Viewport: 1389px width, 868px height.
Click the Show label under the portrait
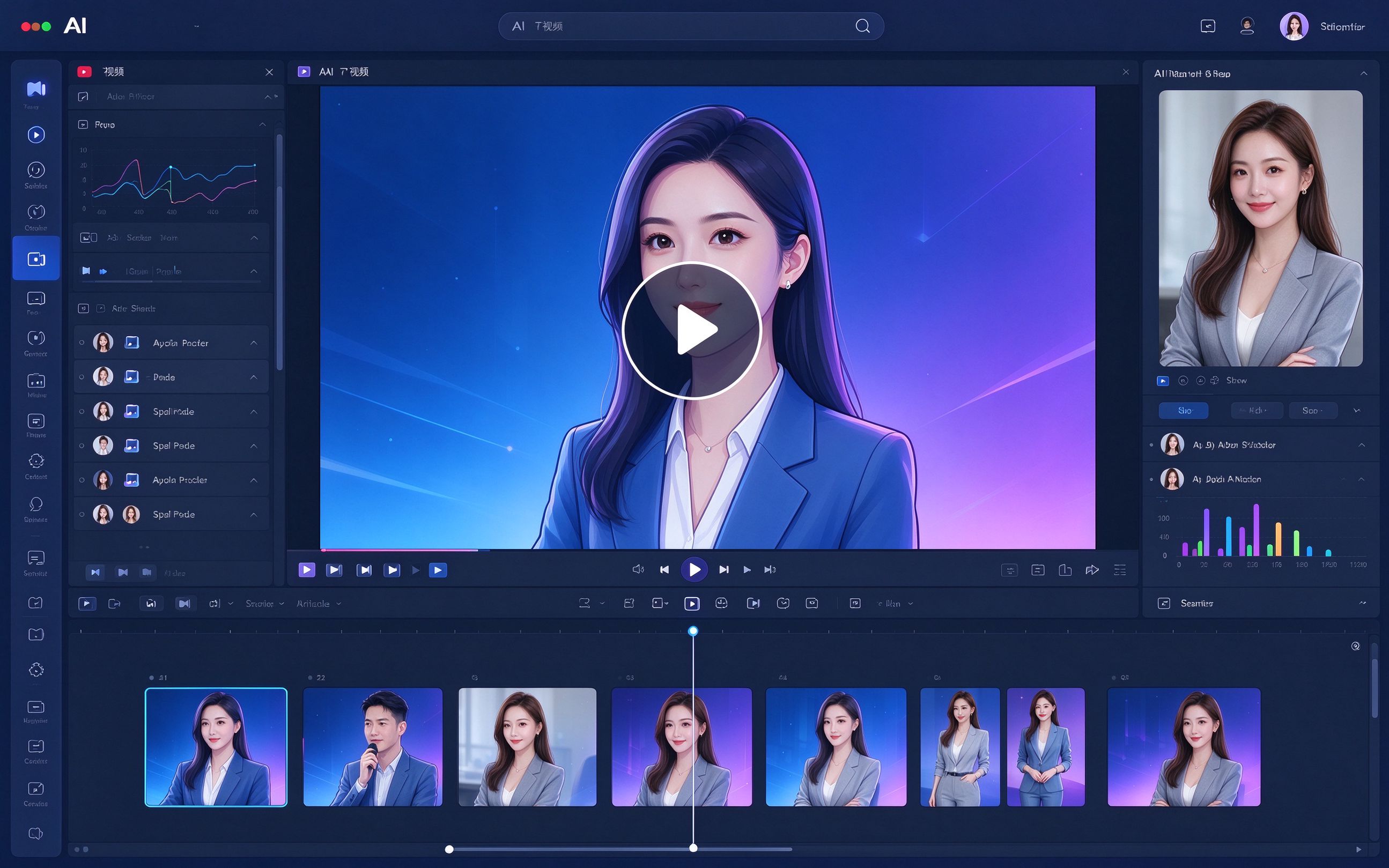point(1236,381)
